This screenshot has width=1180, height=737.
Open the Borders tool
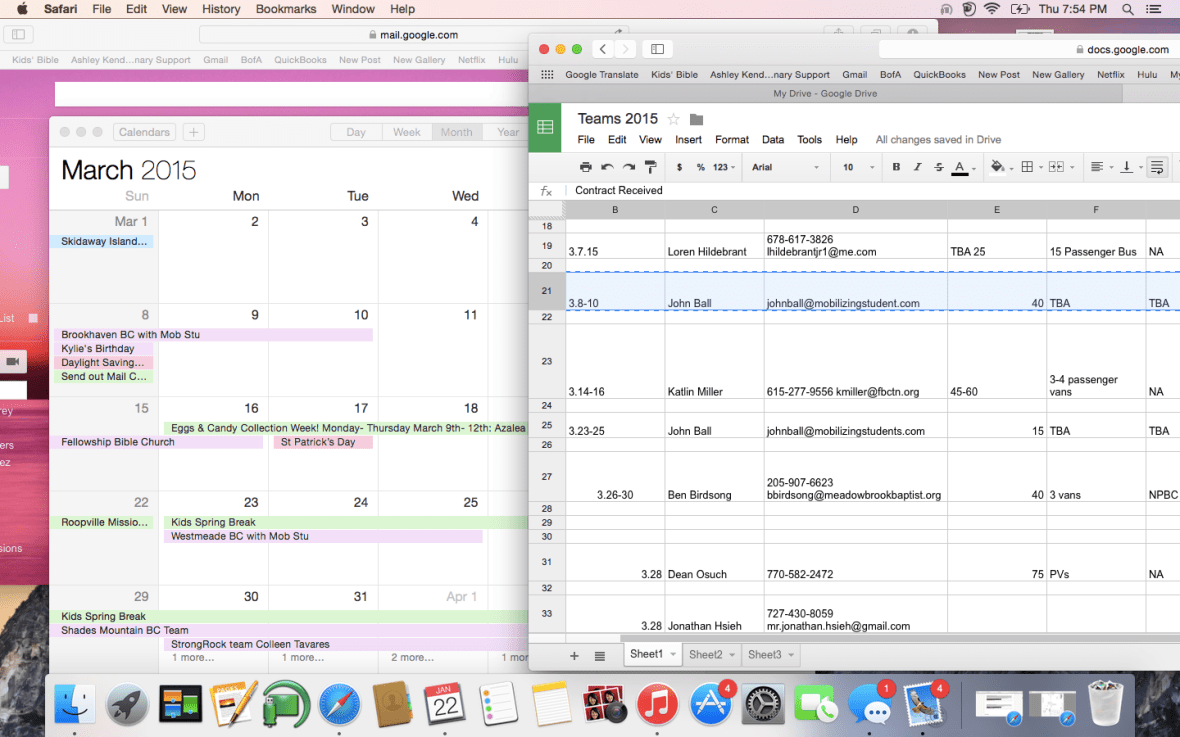tap(1029, 167)
